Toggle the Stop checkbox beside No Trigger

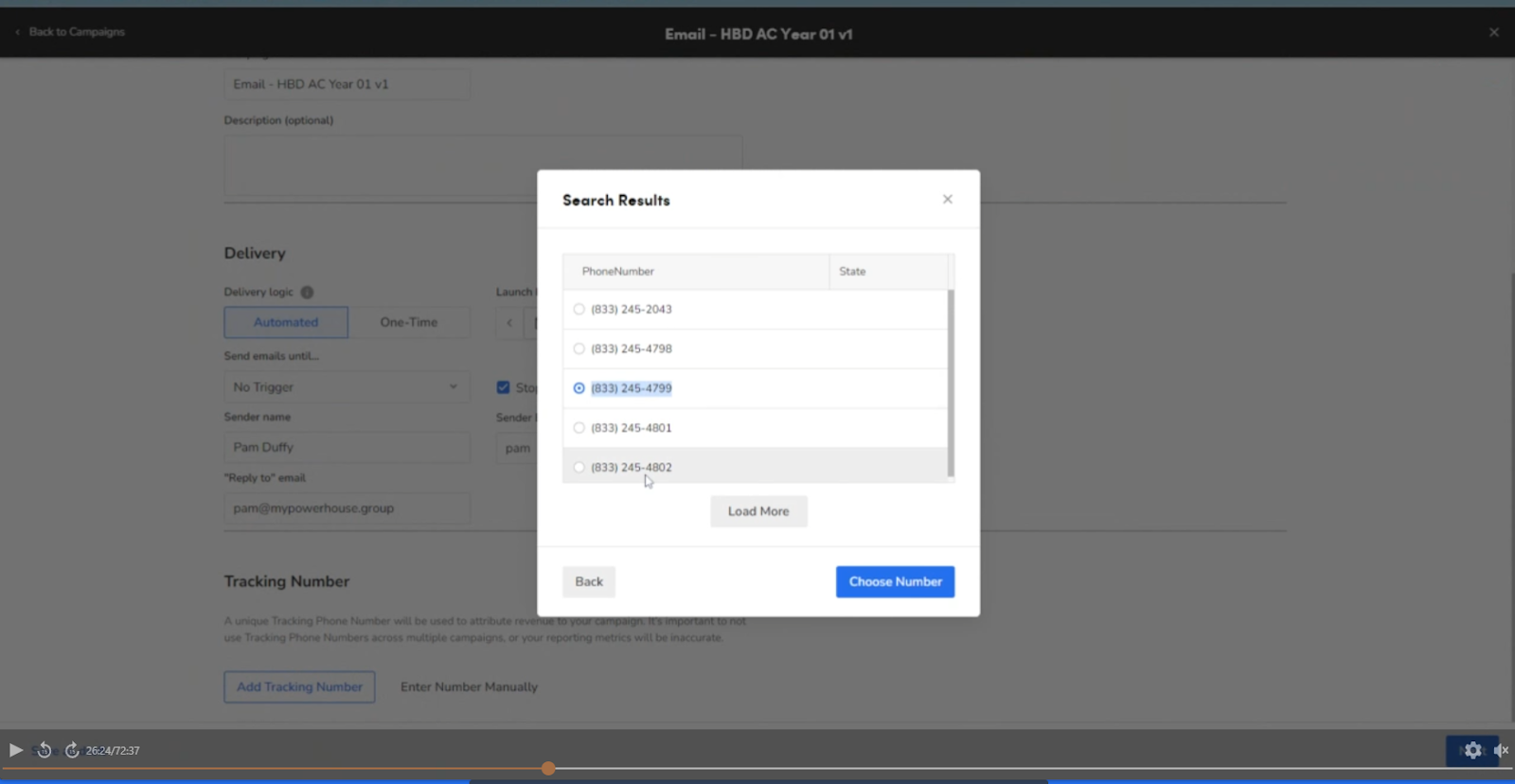point(503,387)
